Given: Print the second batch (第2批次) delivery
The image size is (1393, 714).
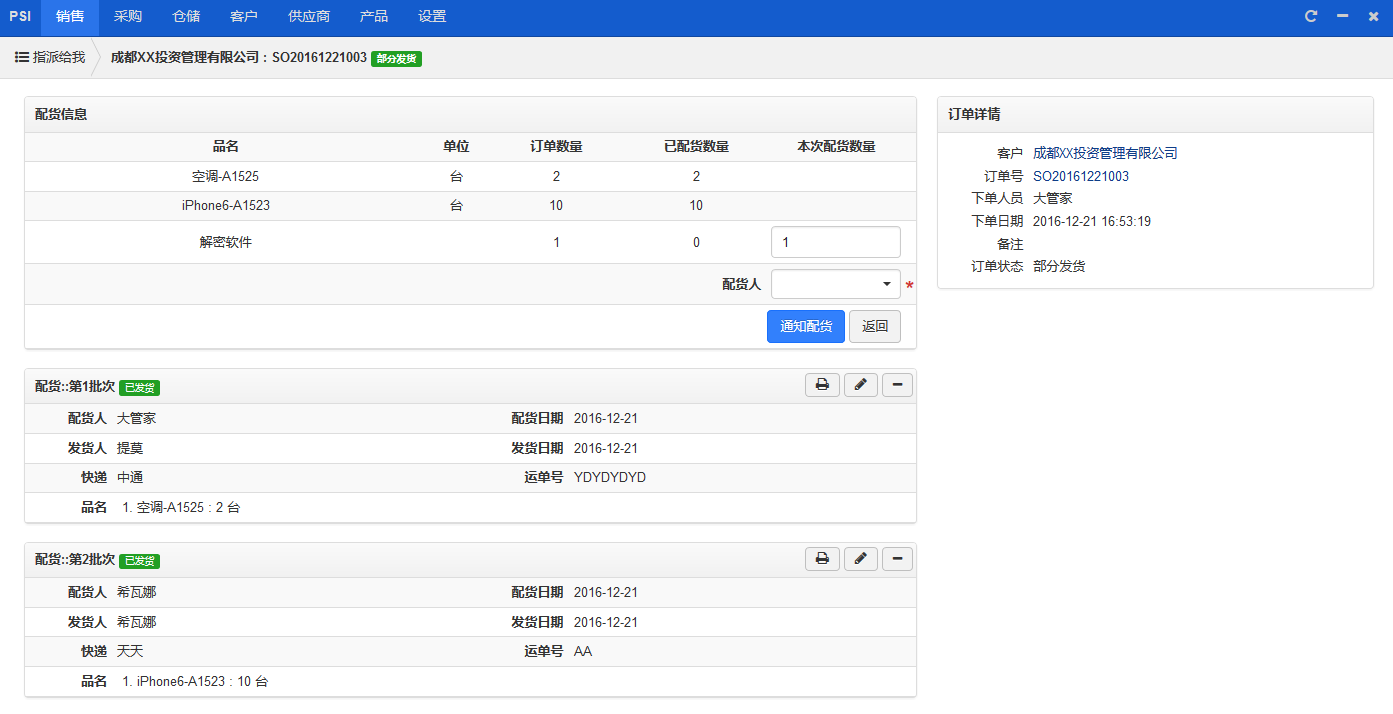Looking at the screenshot, I should (x=822, y=559).
